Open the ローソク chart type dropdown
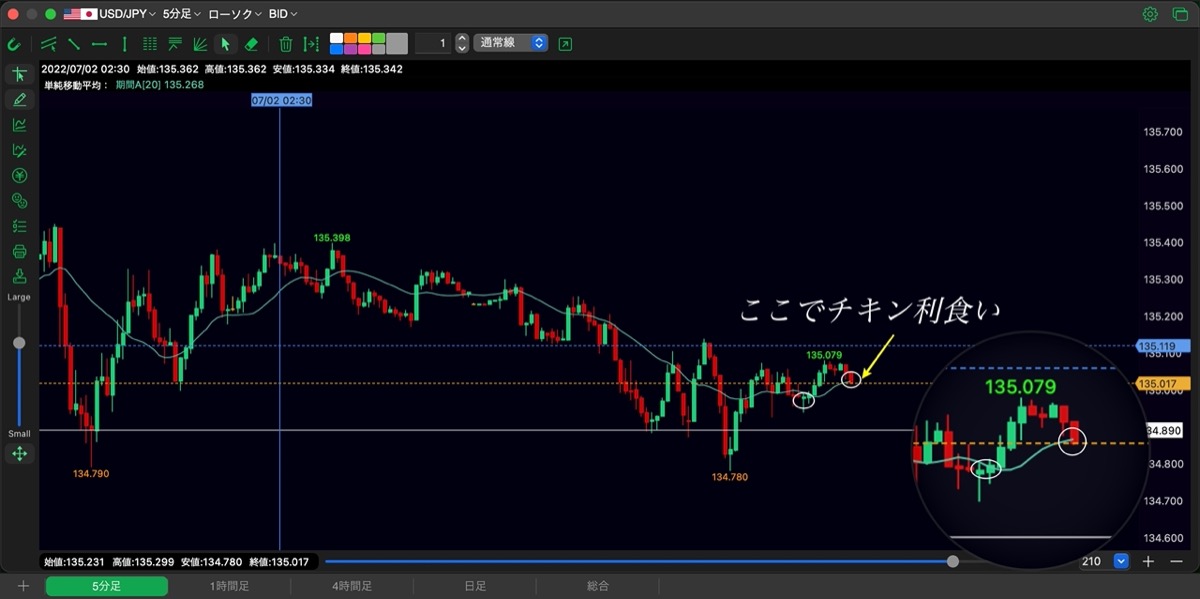Viewport: 1200px width, 599px height. coord(235,14)
